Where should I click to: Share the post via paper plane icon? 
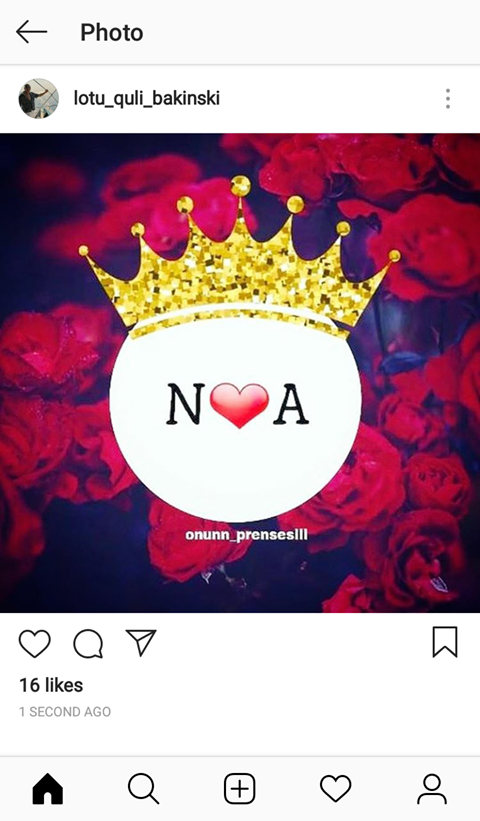click(x=141, y=642)
